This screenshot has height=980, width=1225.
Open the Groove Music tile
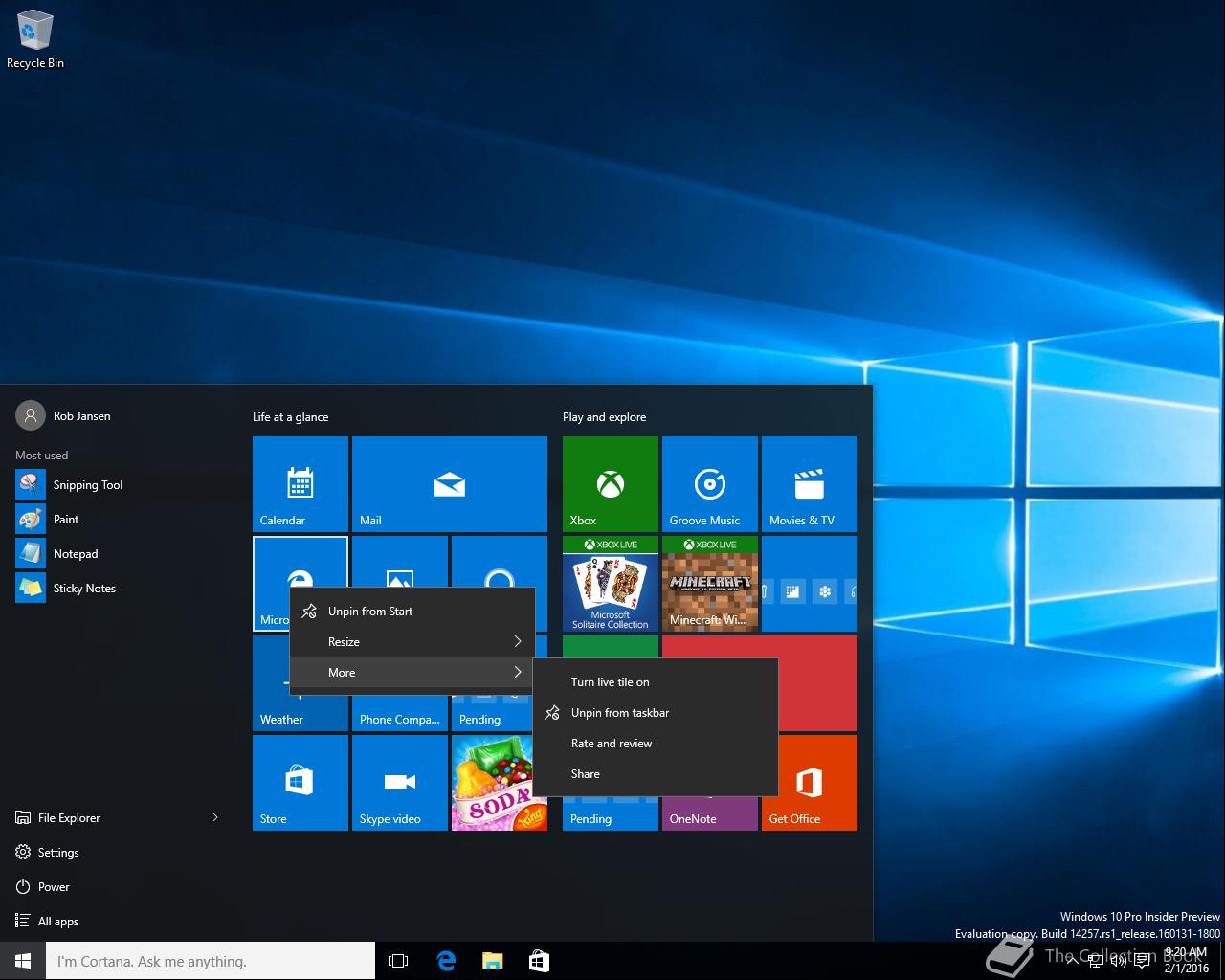(x=710, y=484)
